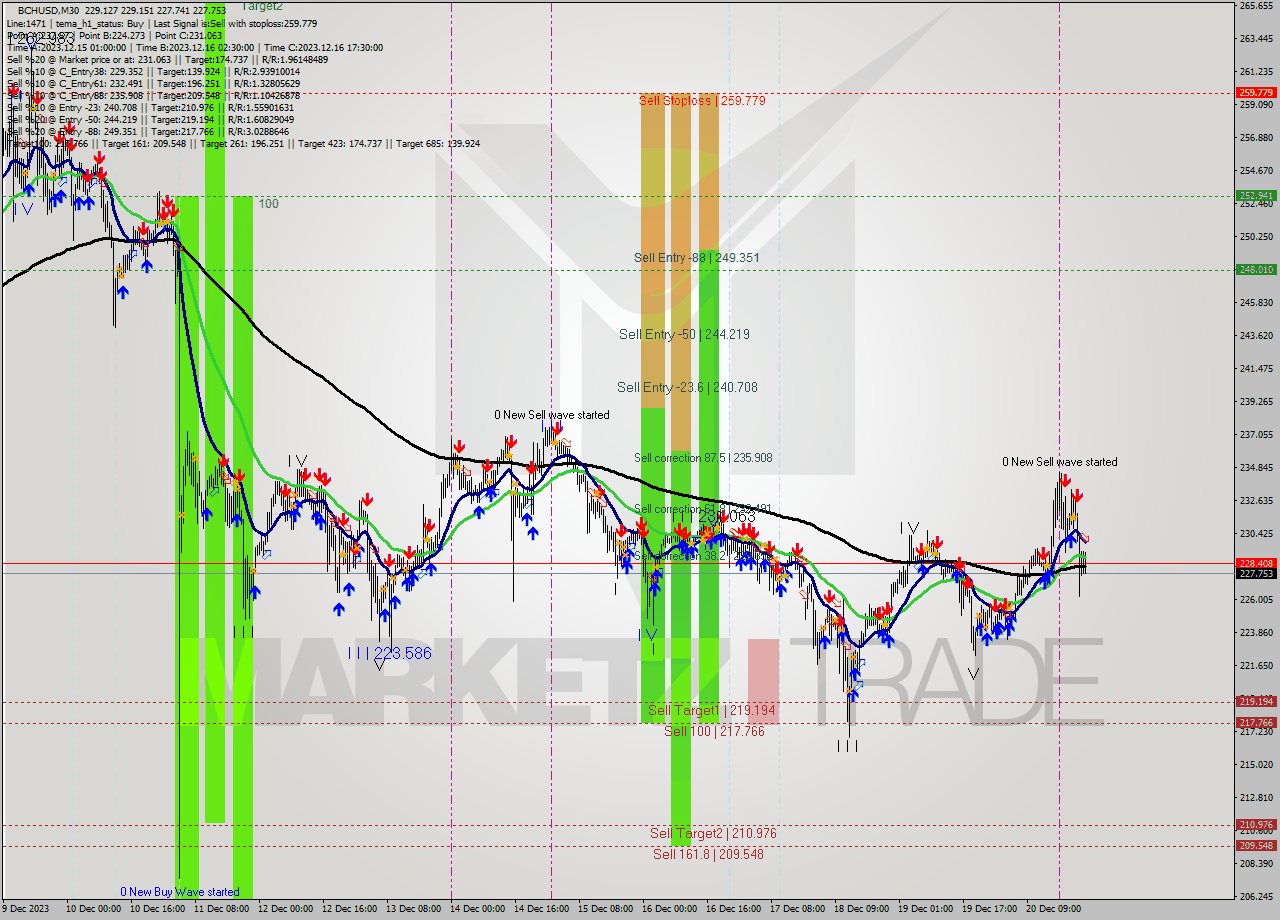Viewport: 1280px width, 920px height.
Task: Click the 'I I I 223.586' wave label
Action: click(390, 654)
